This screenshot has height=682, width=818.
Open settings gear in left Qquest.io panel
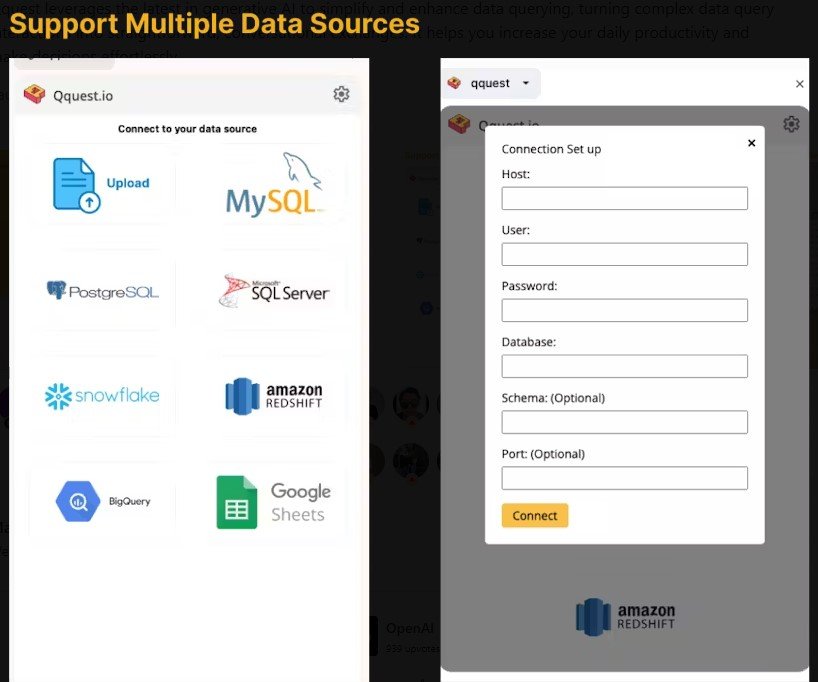click(x=341, y=94)
